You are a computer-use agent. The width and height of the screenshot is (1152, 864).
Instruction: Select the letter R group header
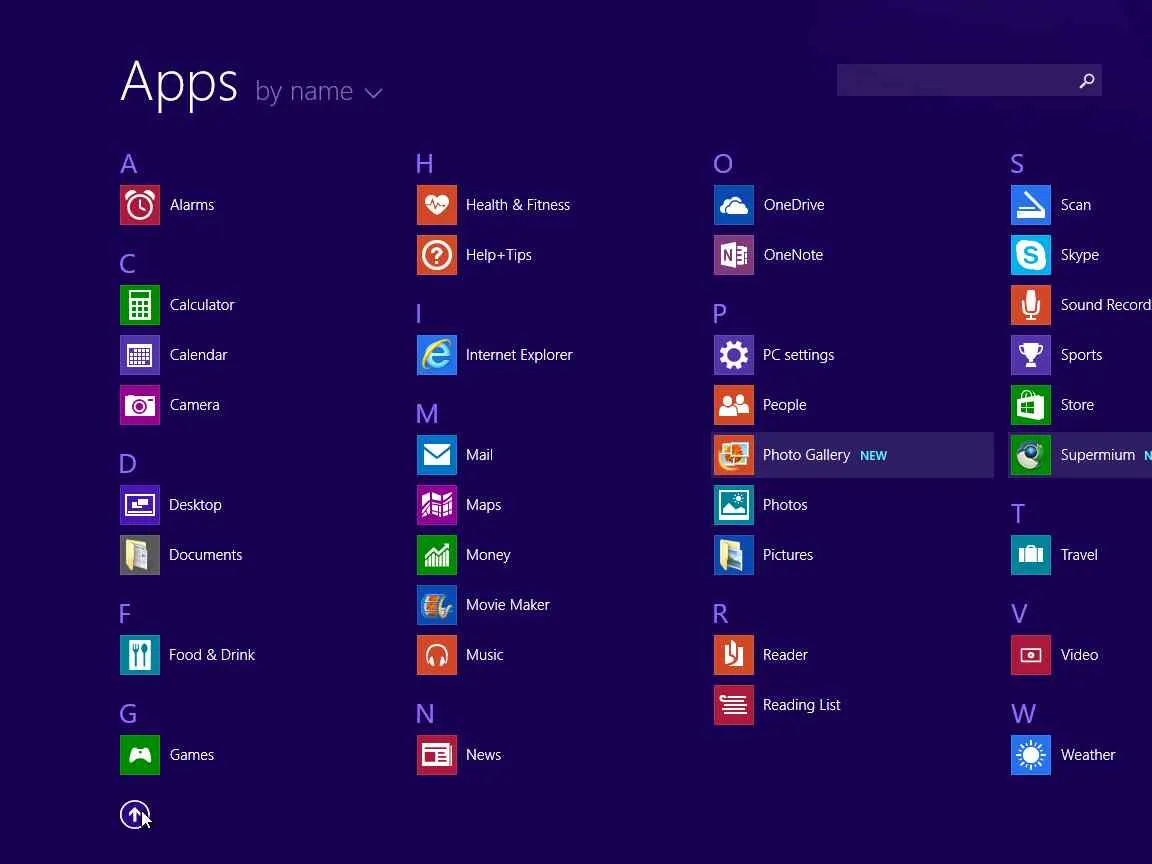[x=720, y=613]
